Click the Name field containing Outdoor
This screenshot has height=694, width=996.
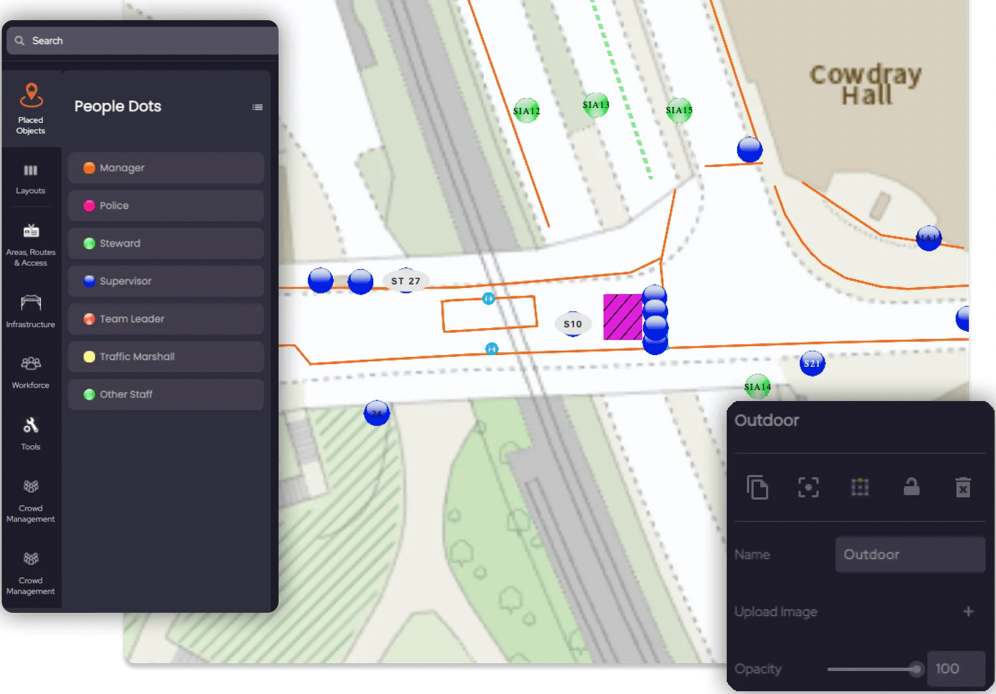tap(910, 554)
